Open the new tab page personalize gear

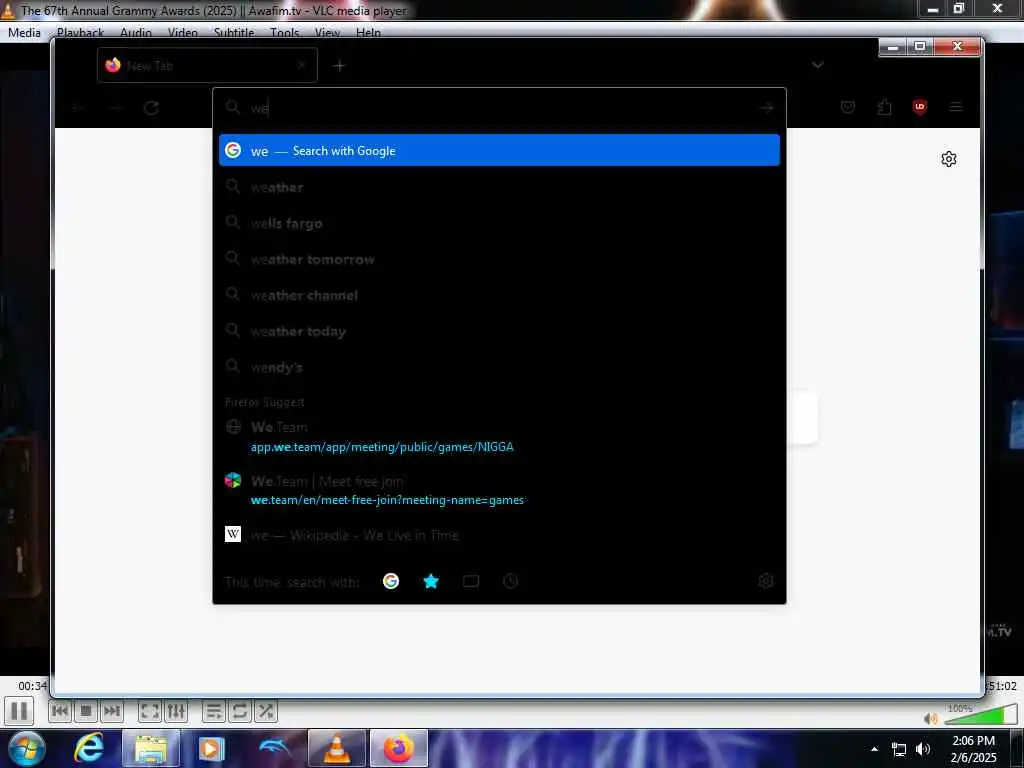coord(949,159)
